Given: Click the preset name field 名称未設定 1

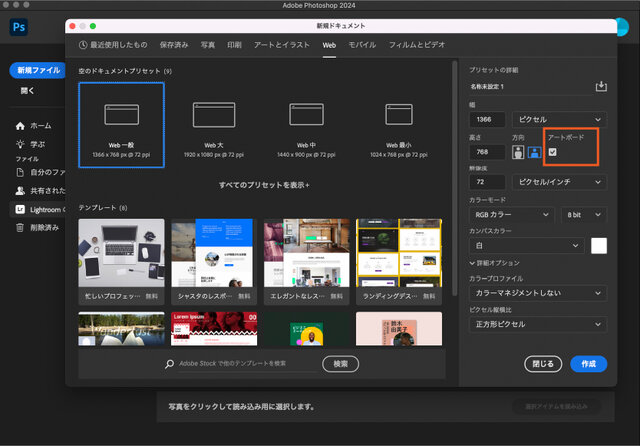Looking at the screenshot, I should coord(531,87).
